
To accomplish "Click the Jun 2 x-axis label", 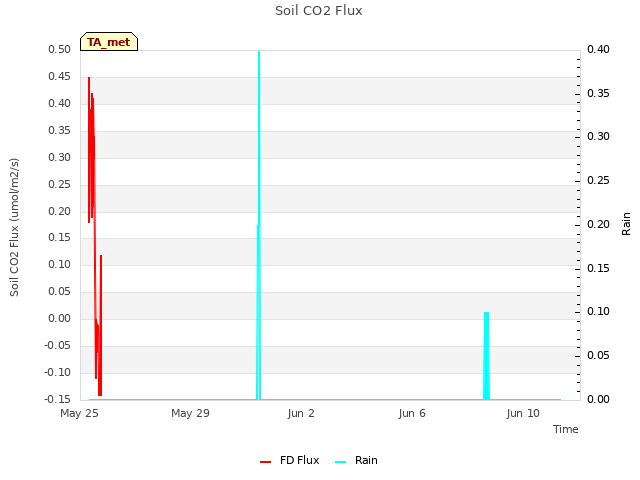I will coord(301,413).
